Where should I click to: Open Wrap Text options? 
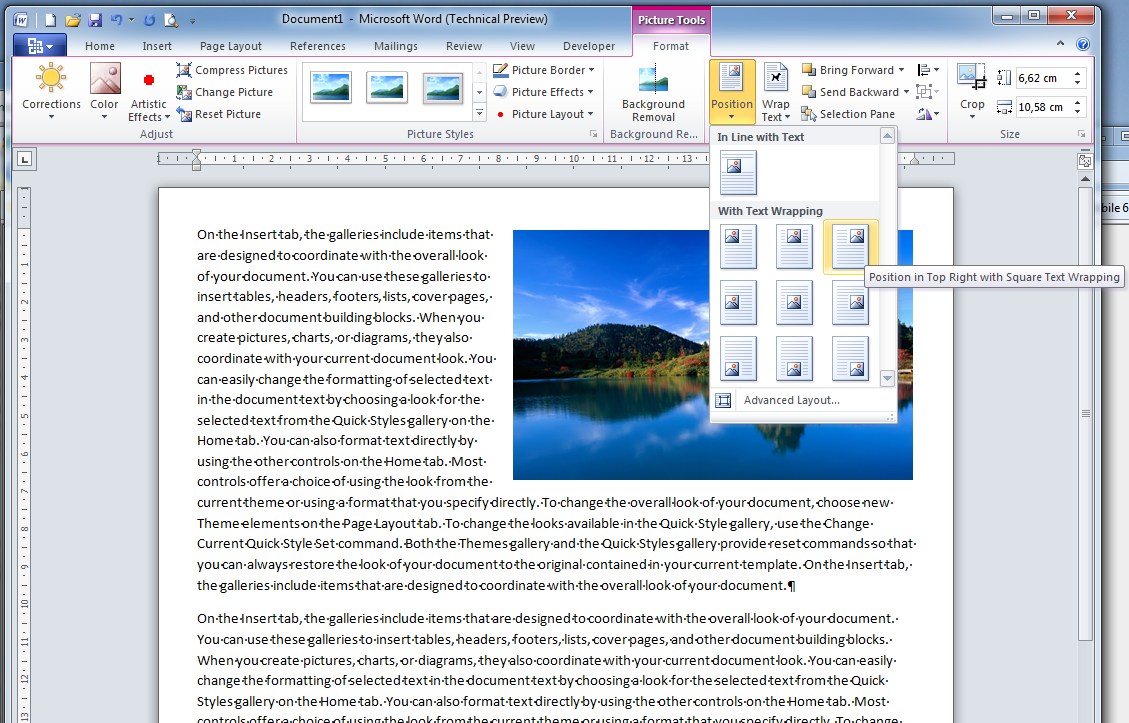coord(775,92)
